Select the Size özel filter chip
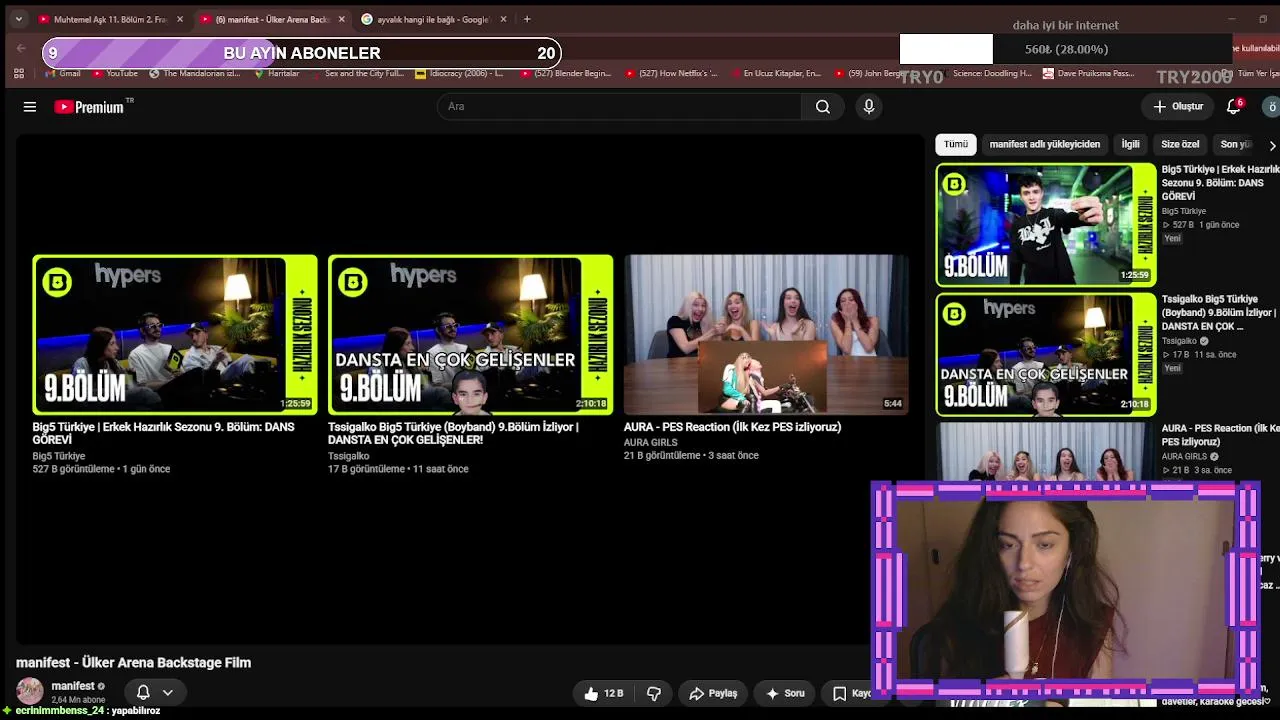 pos(1180,144)
